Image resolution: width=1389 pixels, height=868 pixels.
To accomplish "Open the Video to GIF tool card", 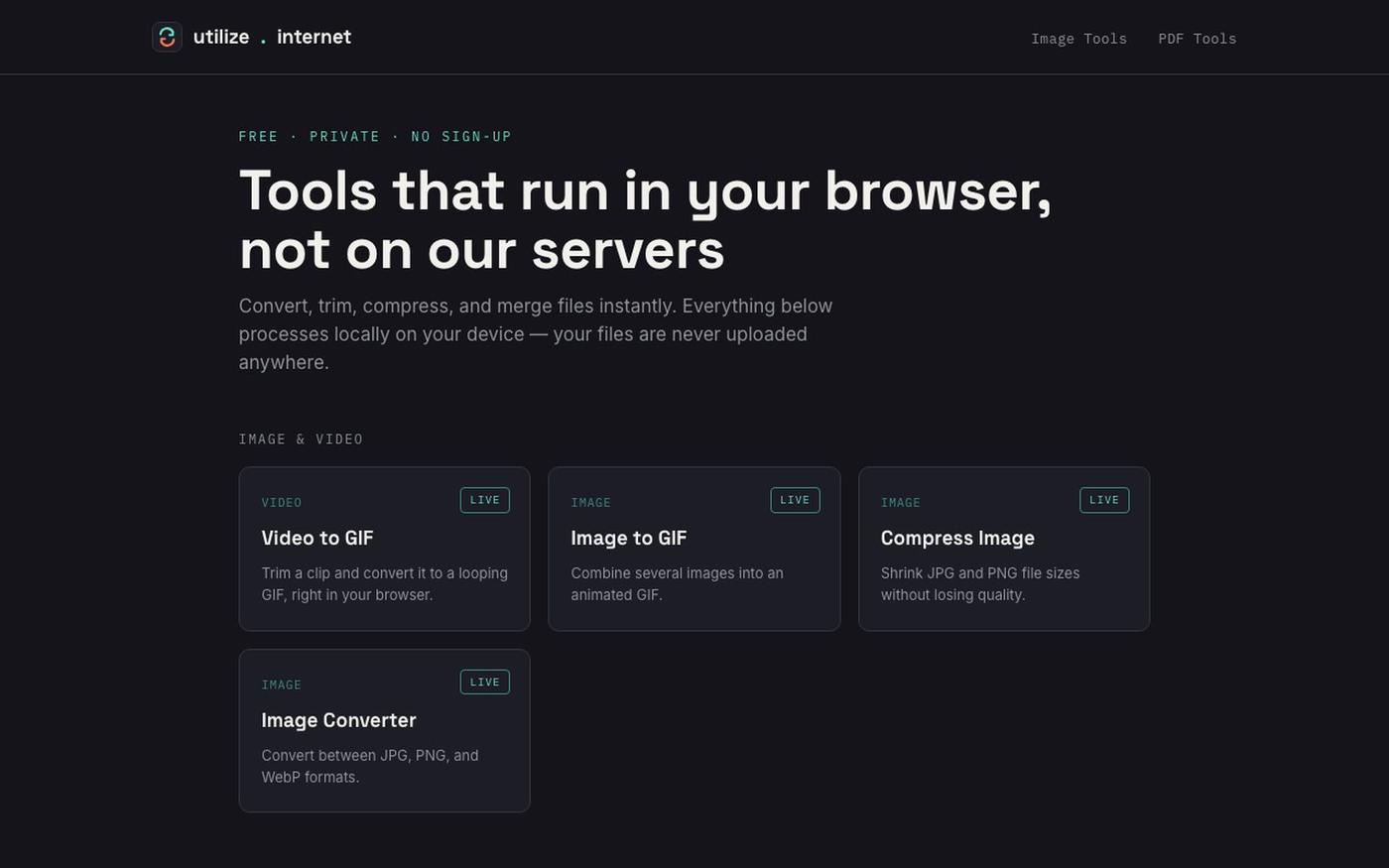I will [384, 549].
